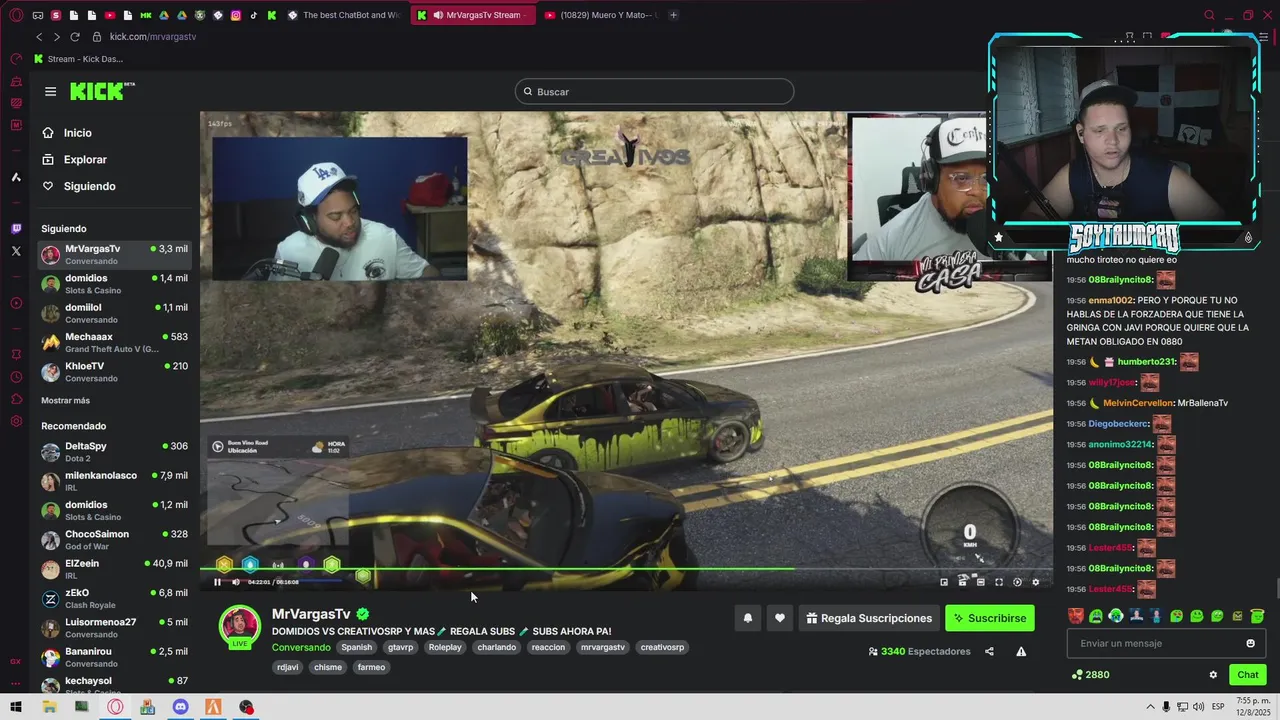Open the player's mini picture-in-picture mode
This screenshot has width=1280, height=720.
point(944,582)
